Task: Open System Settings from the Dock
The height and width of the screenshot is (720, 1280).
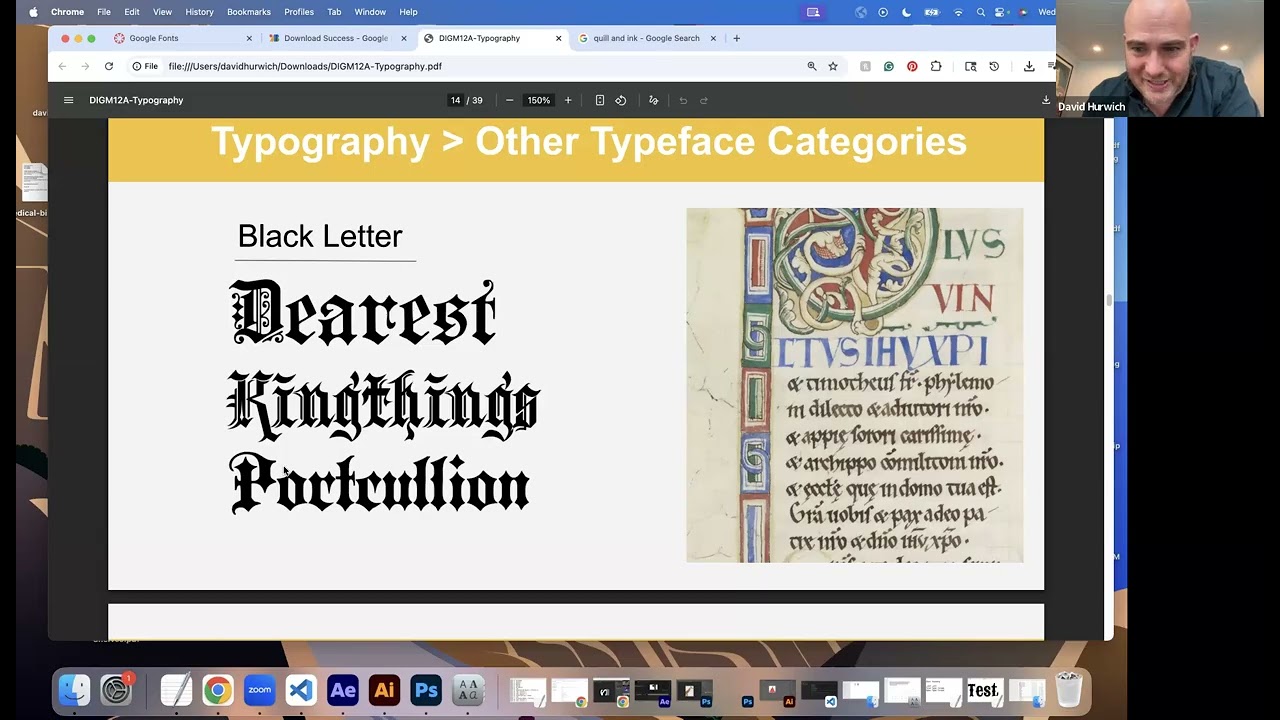Action: click(116, 690)
